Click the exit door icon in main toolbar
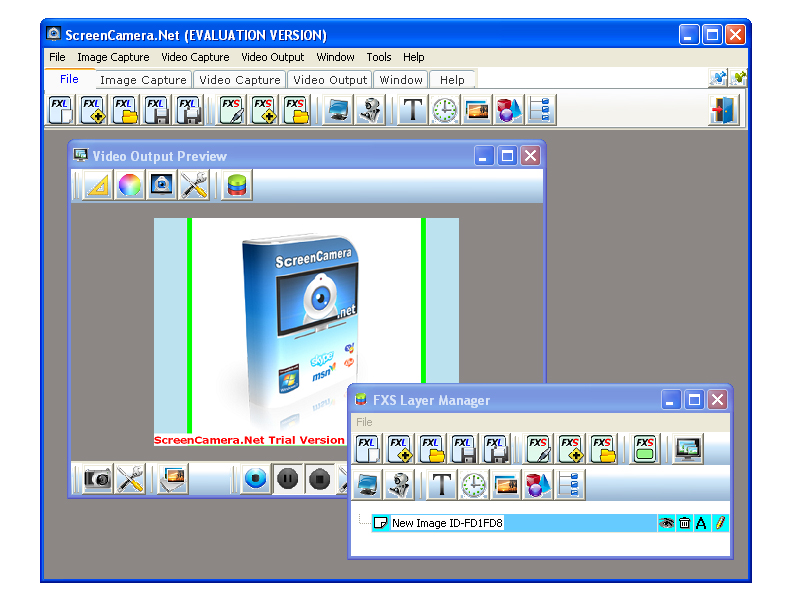The image size is (800, 600). 723,110
